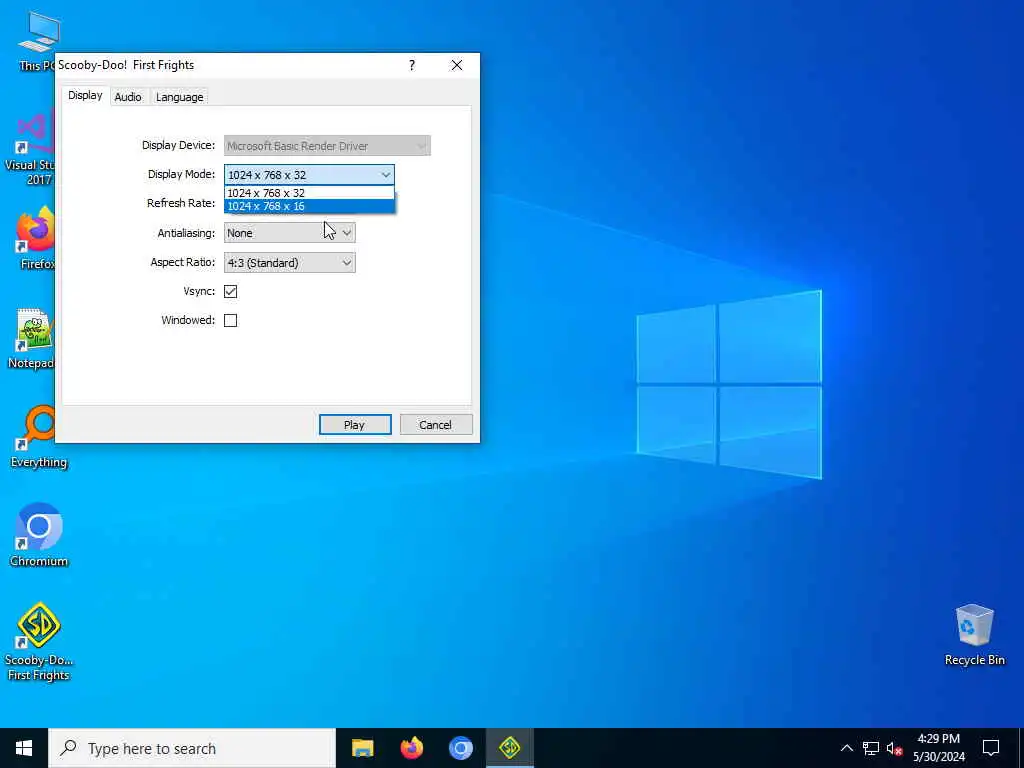
Task: Click the muted volume tray icon
Action: (x=894, y=748)
